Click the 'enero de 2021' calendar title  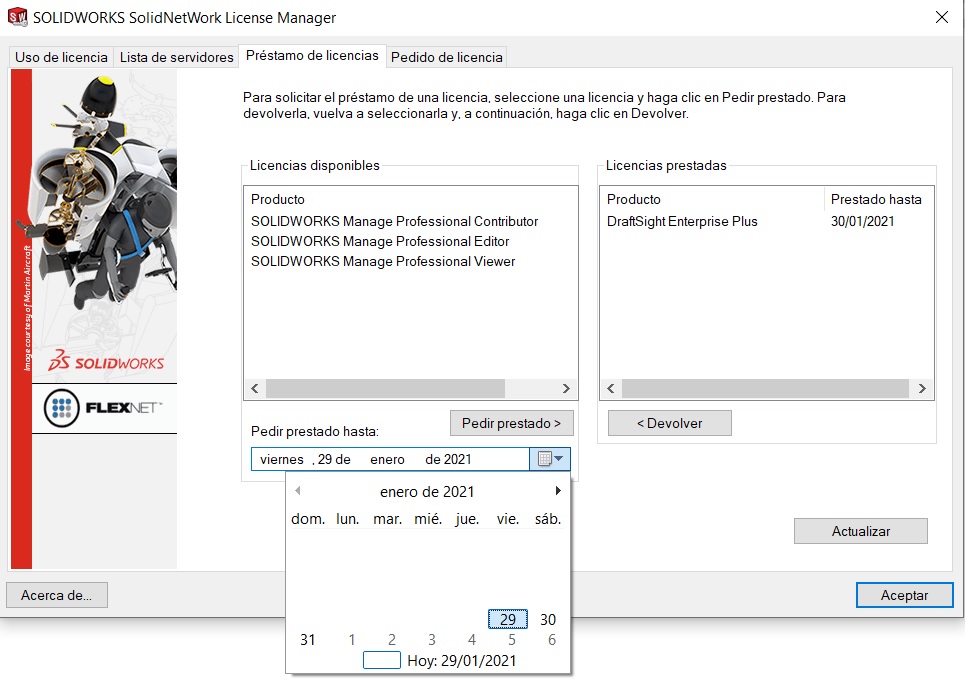(x=427, y=492)
